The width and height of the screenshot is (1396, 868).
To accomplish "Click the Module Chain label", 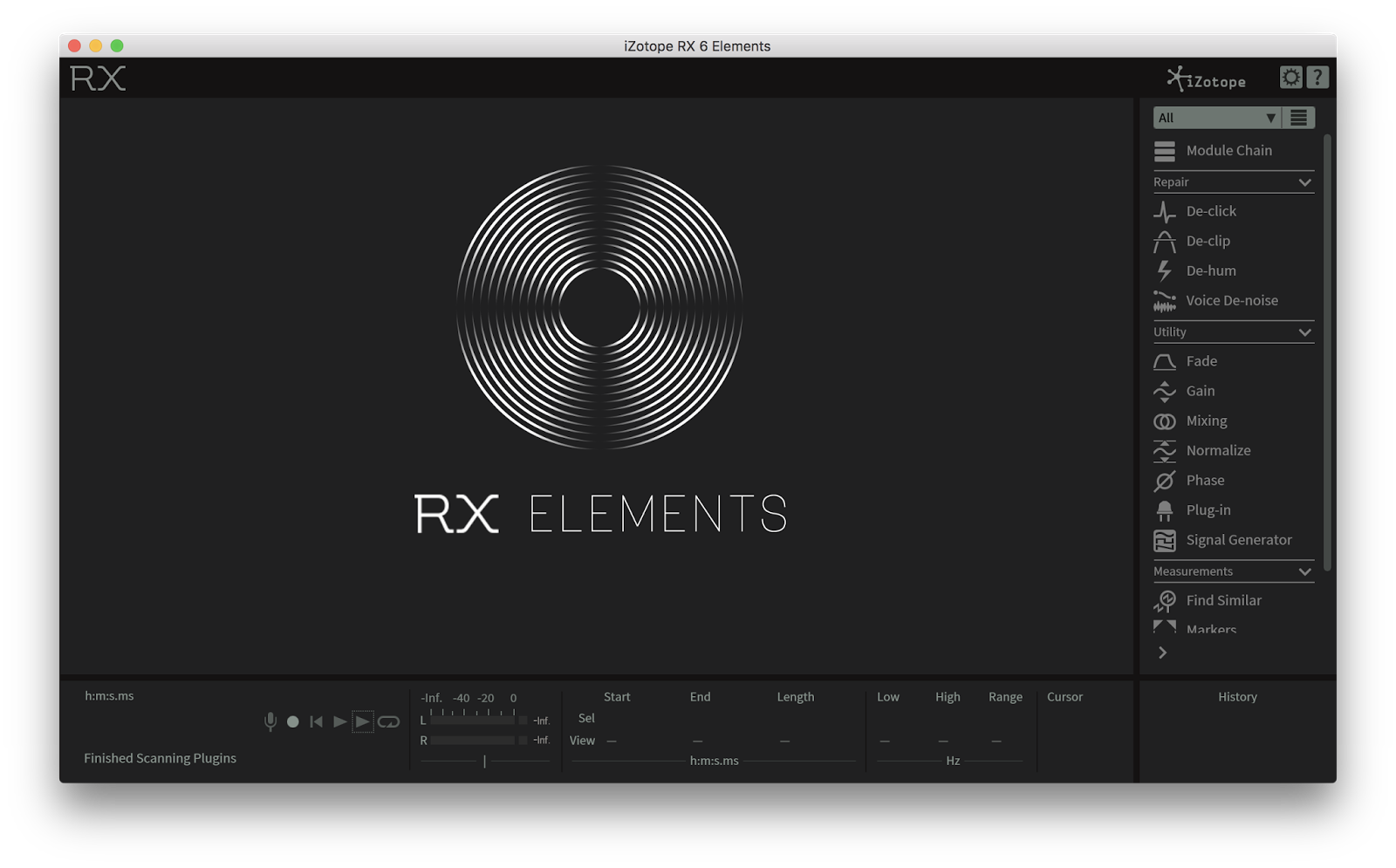I will coord(1228,150).
